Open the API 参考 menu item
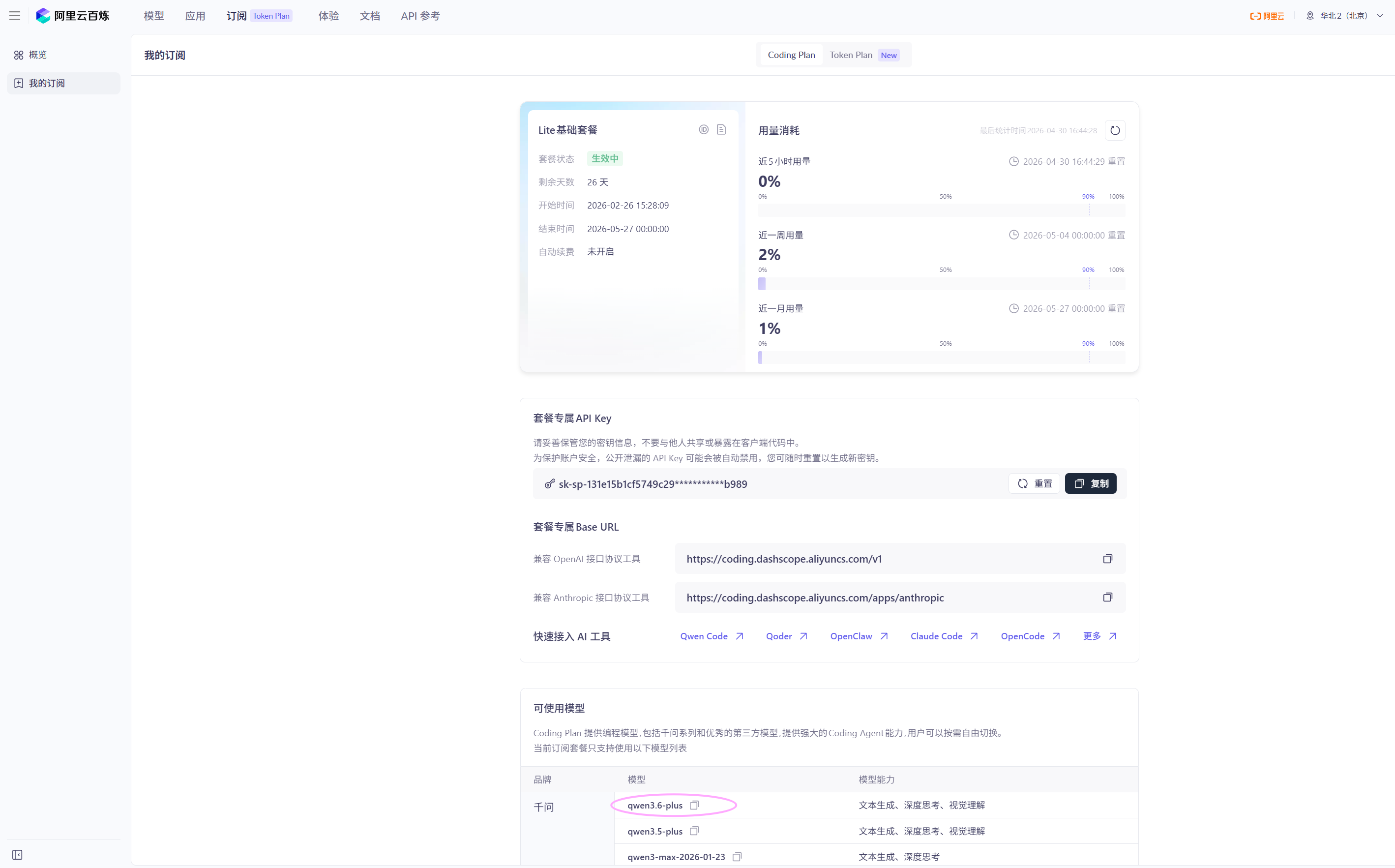The width and height of the screenshot is (1395, 868). pos(420,16)
